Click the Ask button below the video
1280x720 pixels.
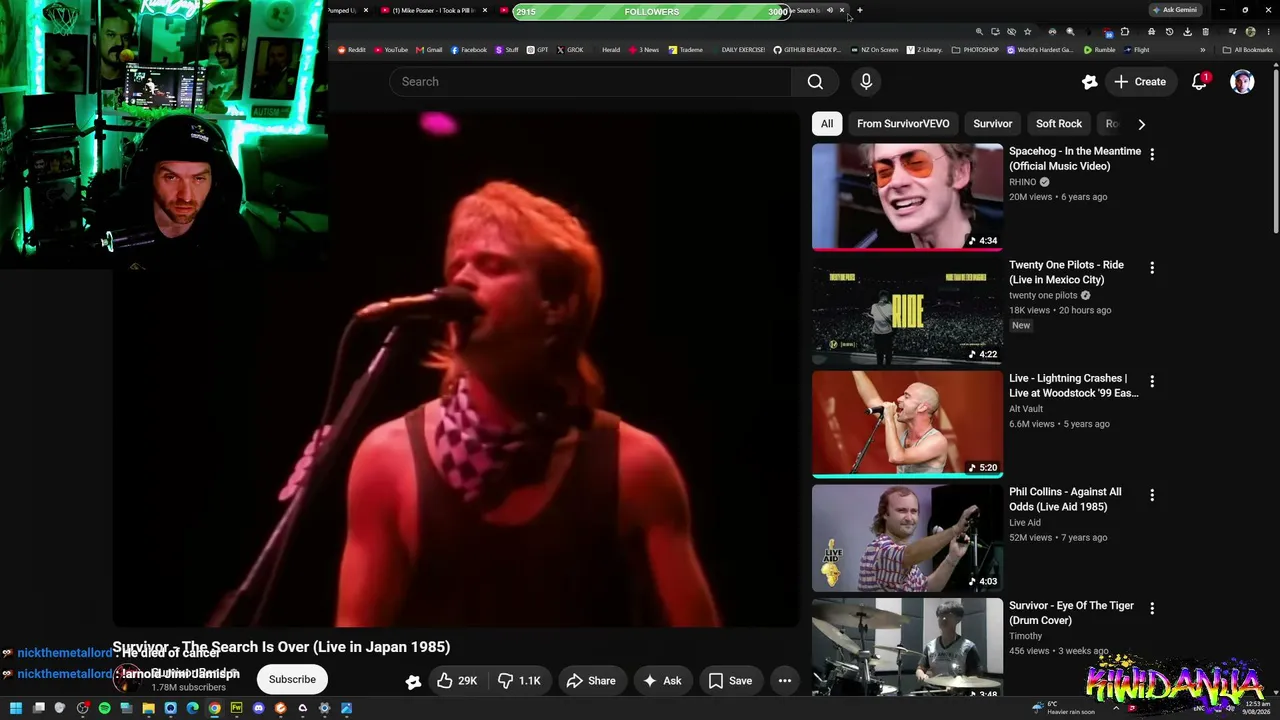pos(662,681)
